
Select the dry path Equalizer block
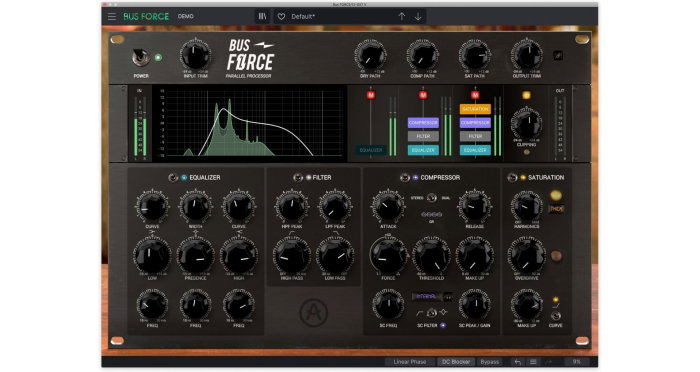(371, 150)
